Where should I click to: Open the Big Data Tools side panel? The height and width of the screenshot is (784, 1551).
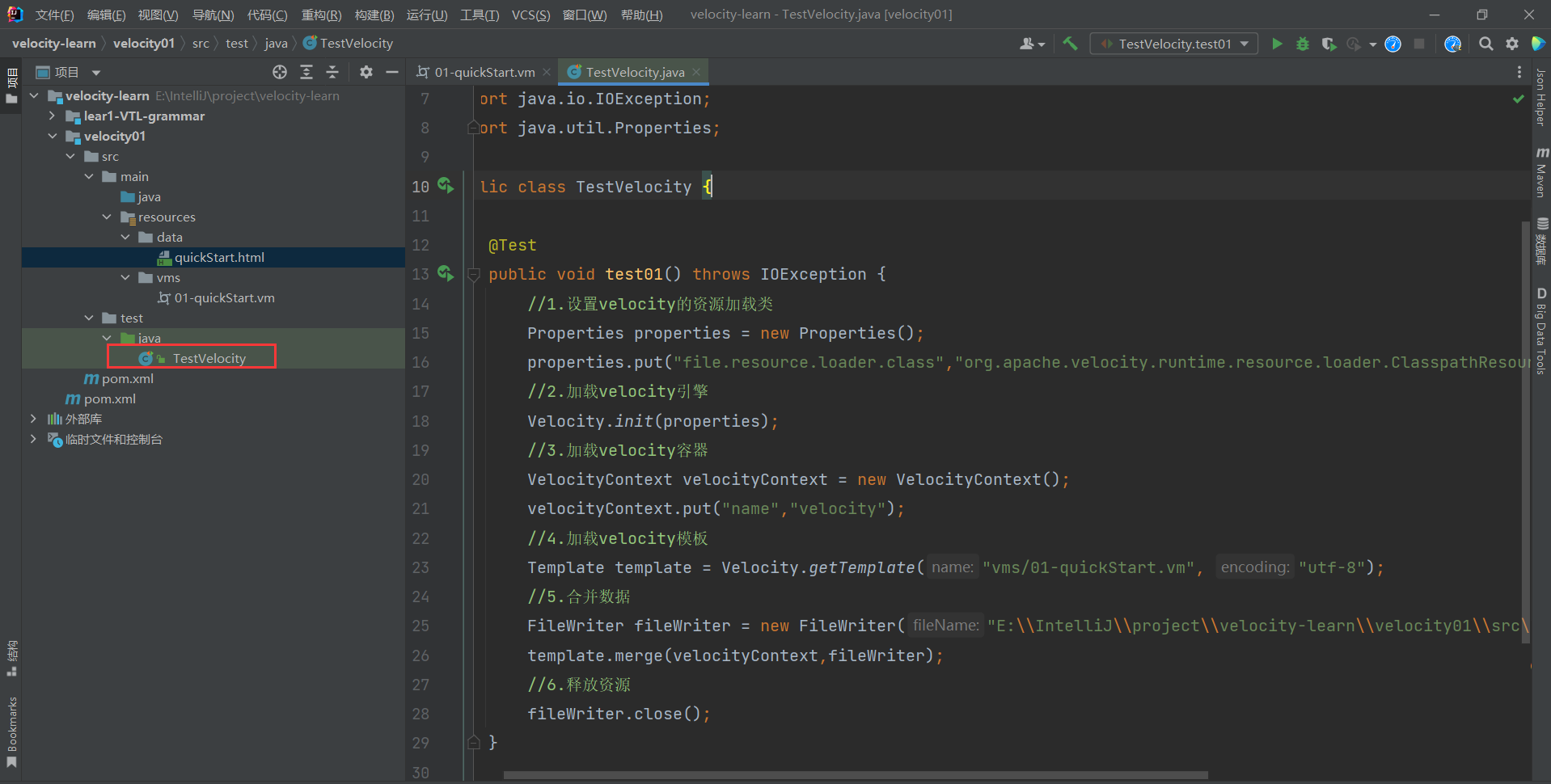(x=1541, y=331)
